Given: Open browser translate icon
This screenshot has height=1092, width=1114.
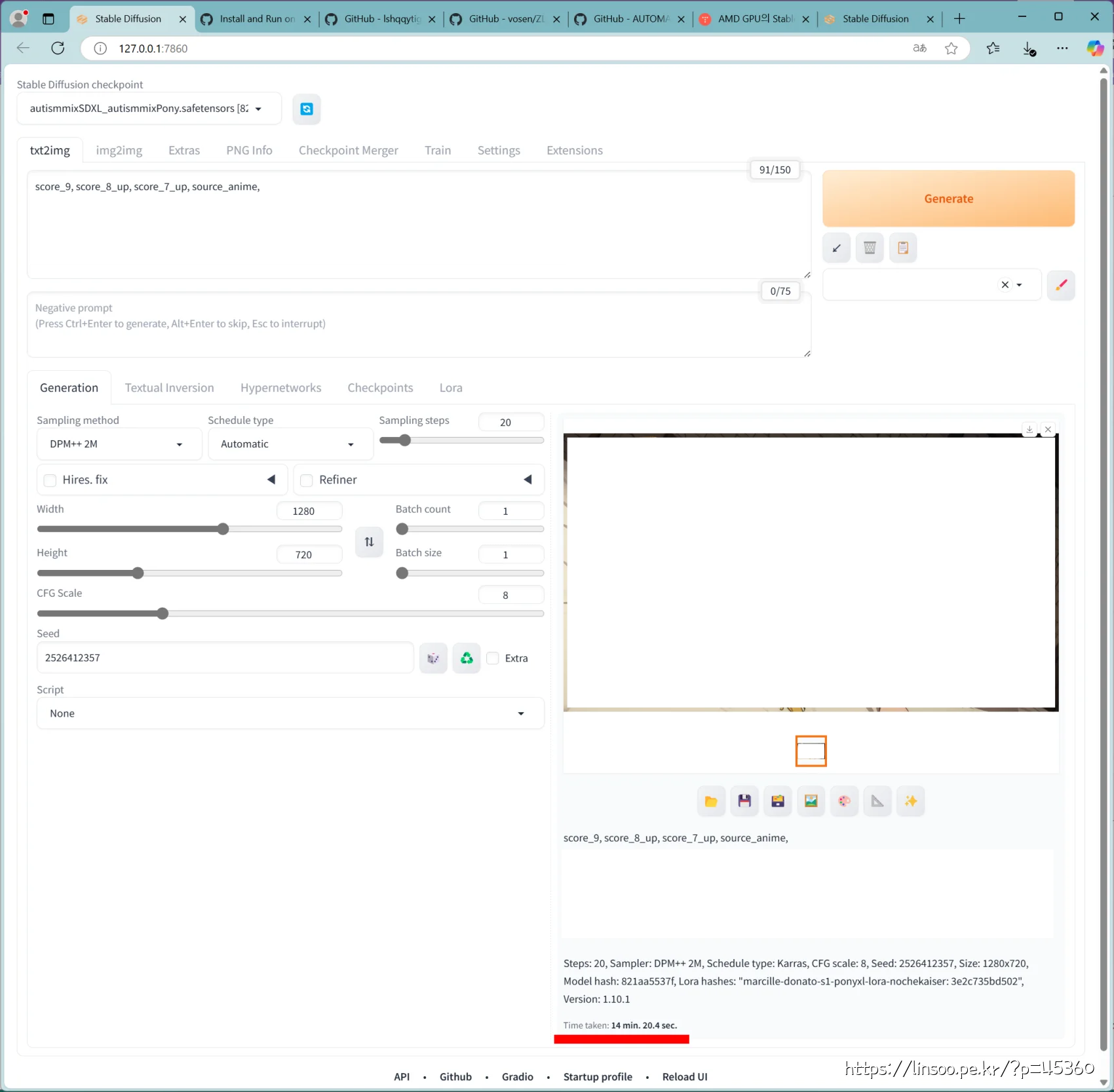Looking at the screenshot, I should (x=920, y=48).
